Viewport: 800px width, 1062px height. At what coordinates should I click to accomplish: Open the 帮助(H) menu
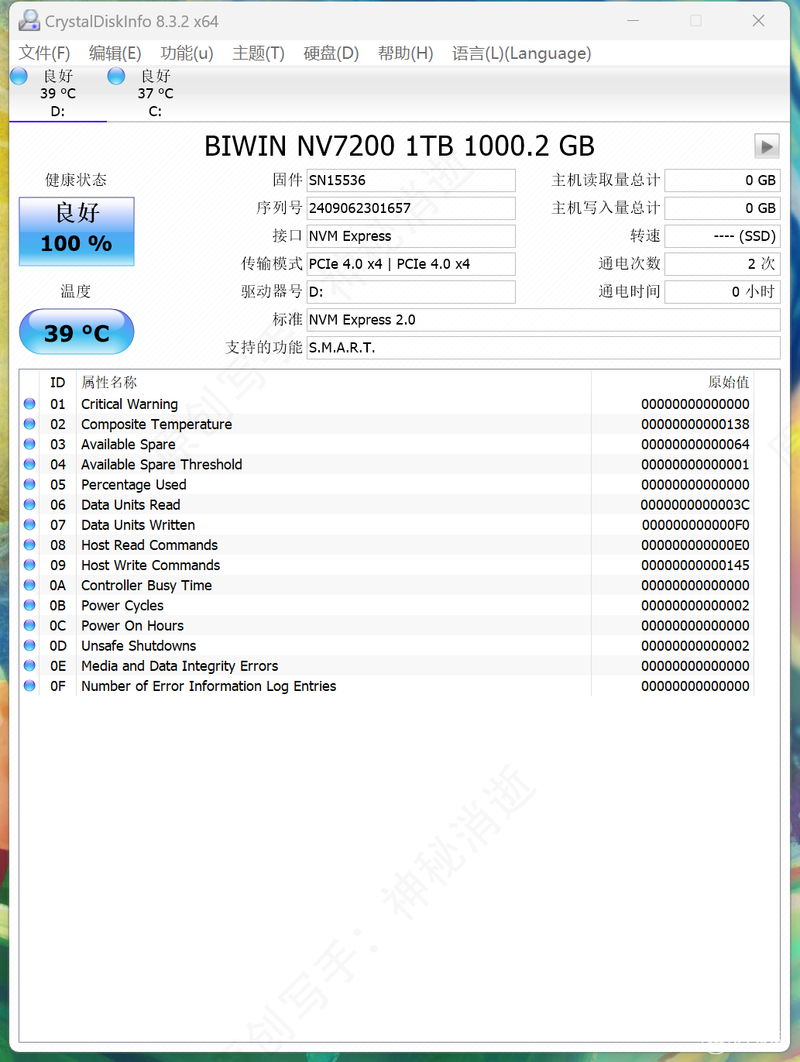pyautogui.click(x=405, y=53)
